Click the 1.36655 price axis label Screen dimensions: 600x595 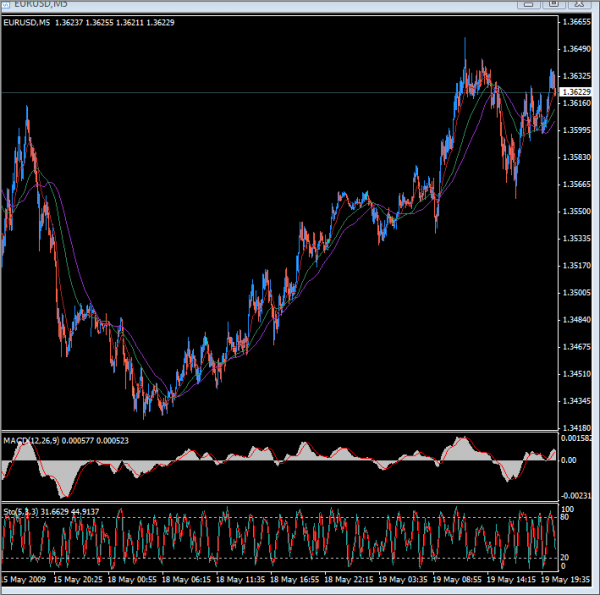click(x=576, y=22)
